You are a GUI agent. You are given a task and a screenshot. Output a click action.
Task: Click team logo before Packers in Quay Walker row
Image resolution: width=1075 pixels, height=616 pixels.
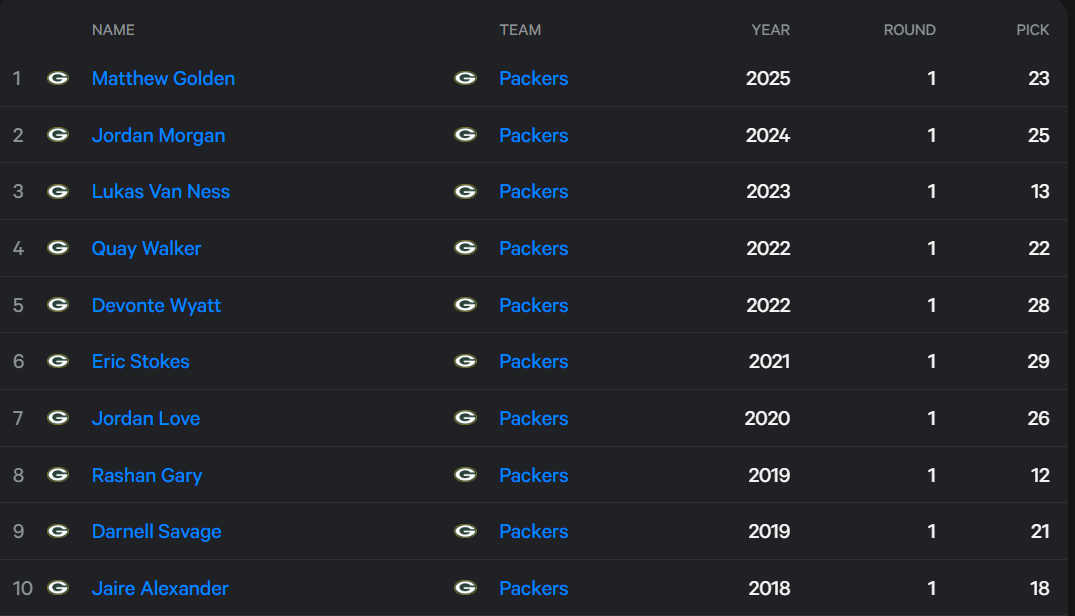click(466, 248)
